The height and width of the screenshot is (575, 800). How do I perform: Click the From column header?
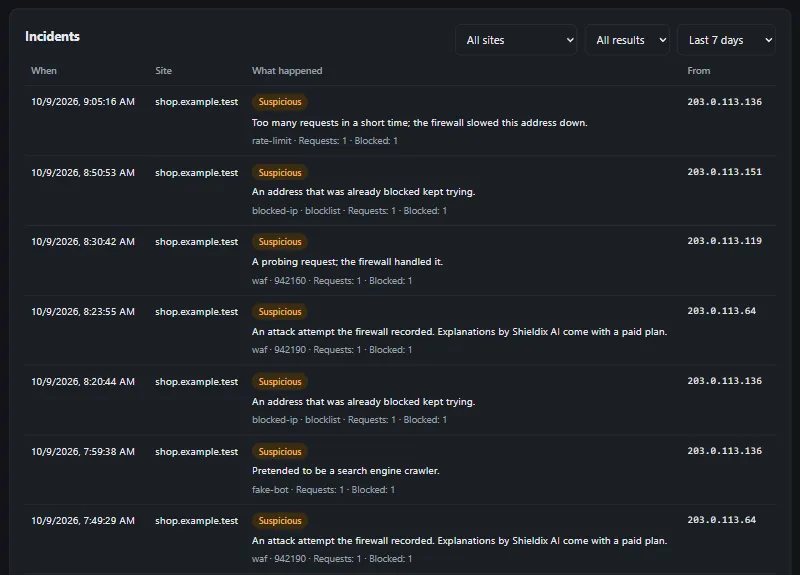pos(698,70)
